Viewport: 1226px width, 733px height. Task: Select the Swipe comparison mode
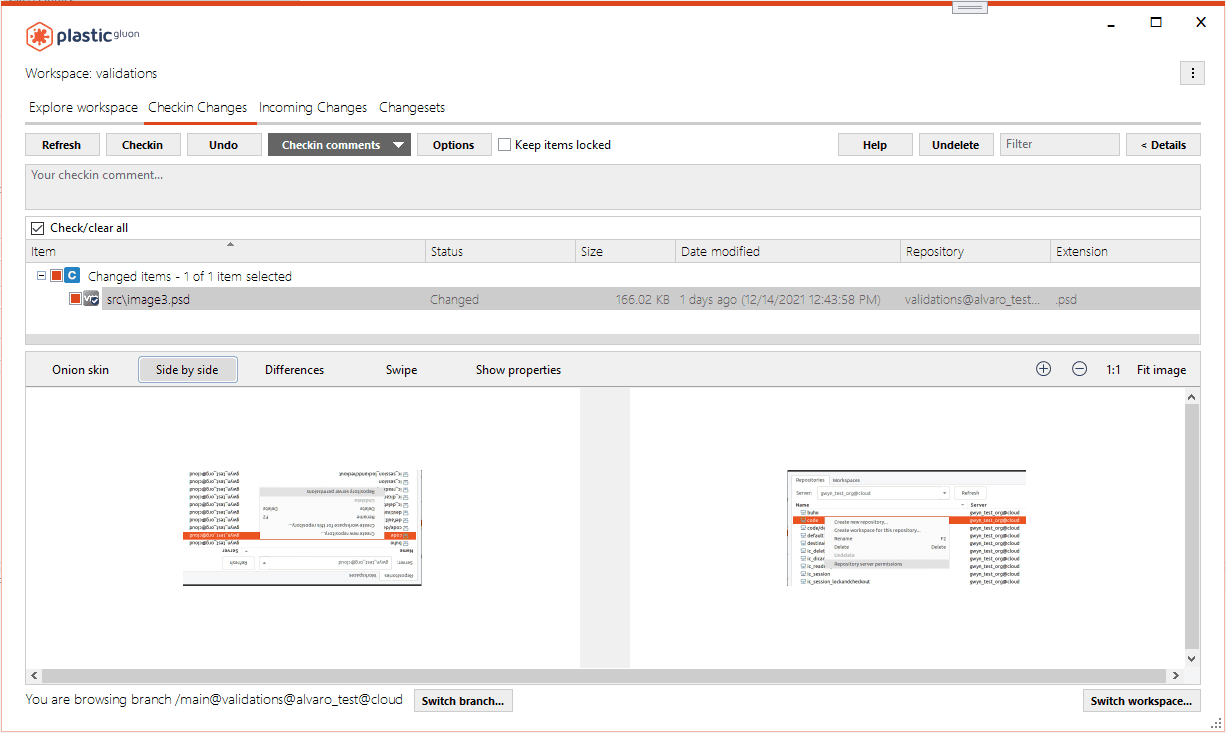(401, 369)
